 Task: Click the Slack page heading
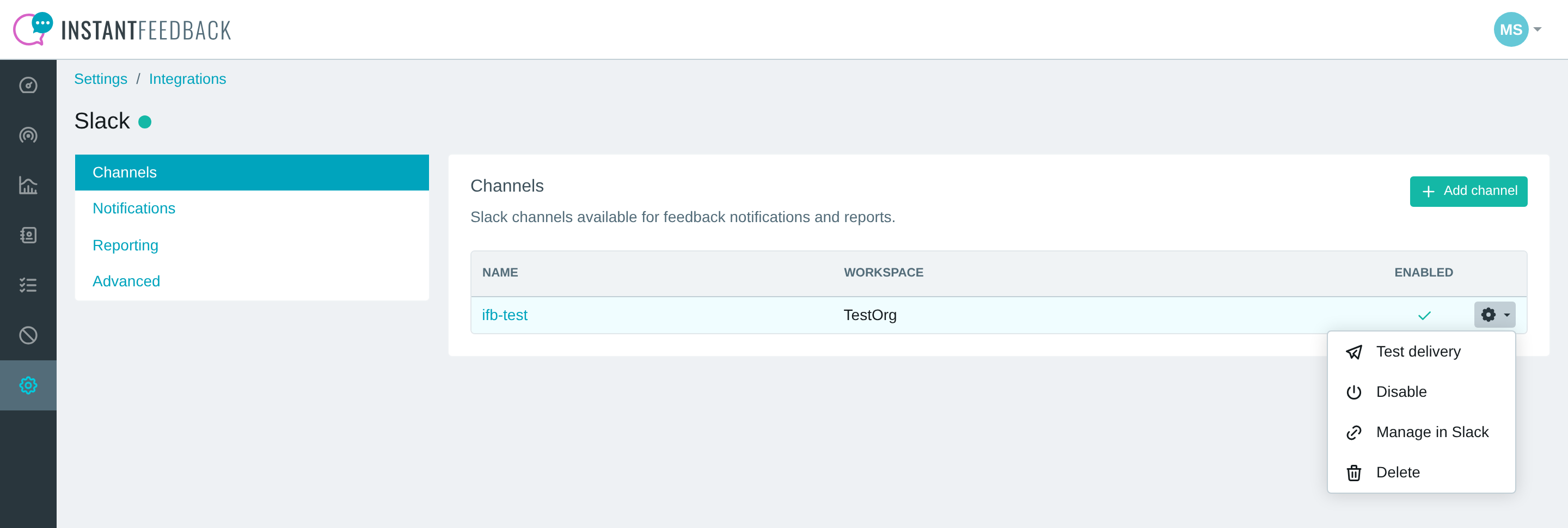pyautogui.click(x=102, y=121)
